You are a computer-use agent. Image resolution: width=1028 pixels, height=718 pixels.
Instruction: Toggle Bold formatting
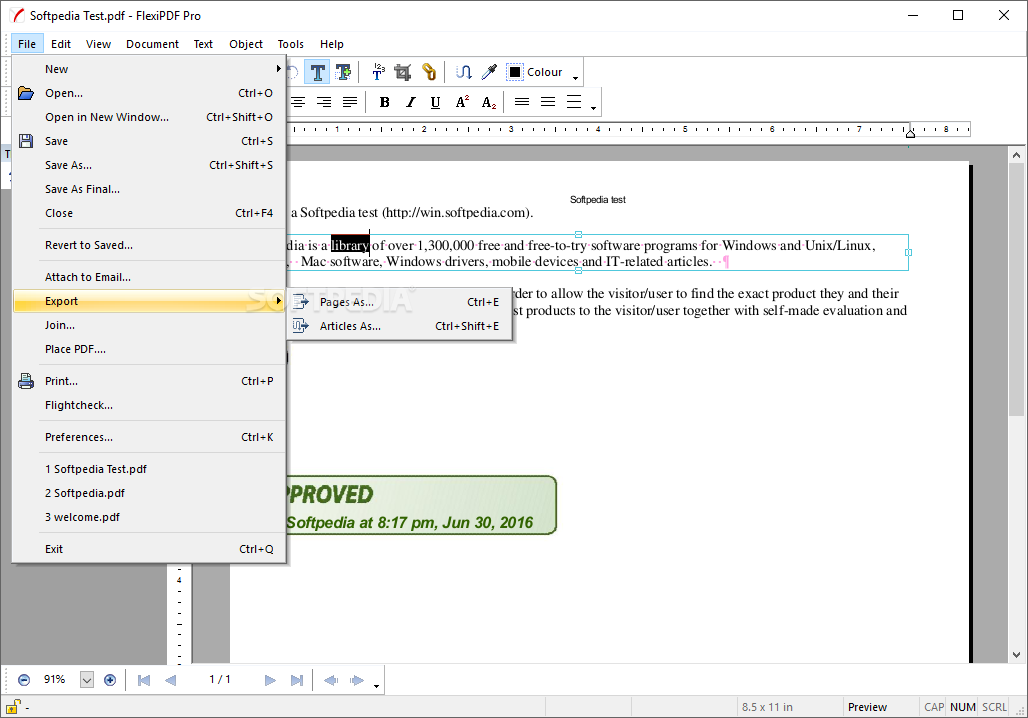tap(385, 102)
